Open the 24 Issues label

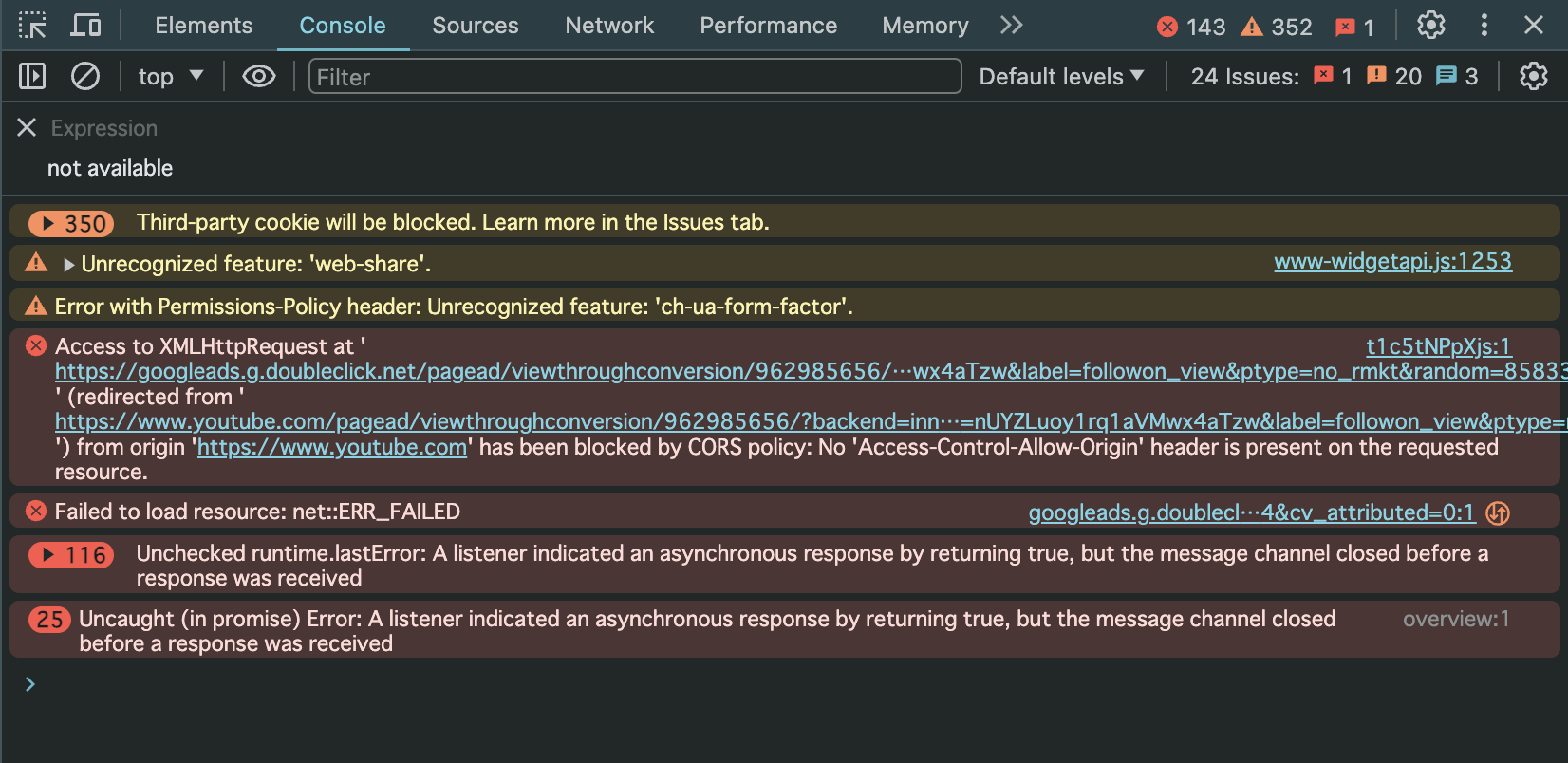(x=1245, y=77)
